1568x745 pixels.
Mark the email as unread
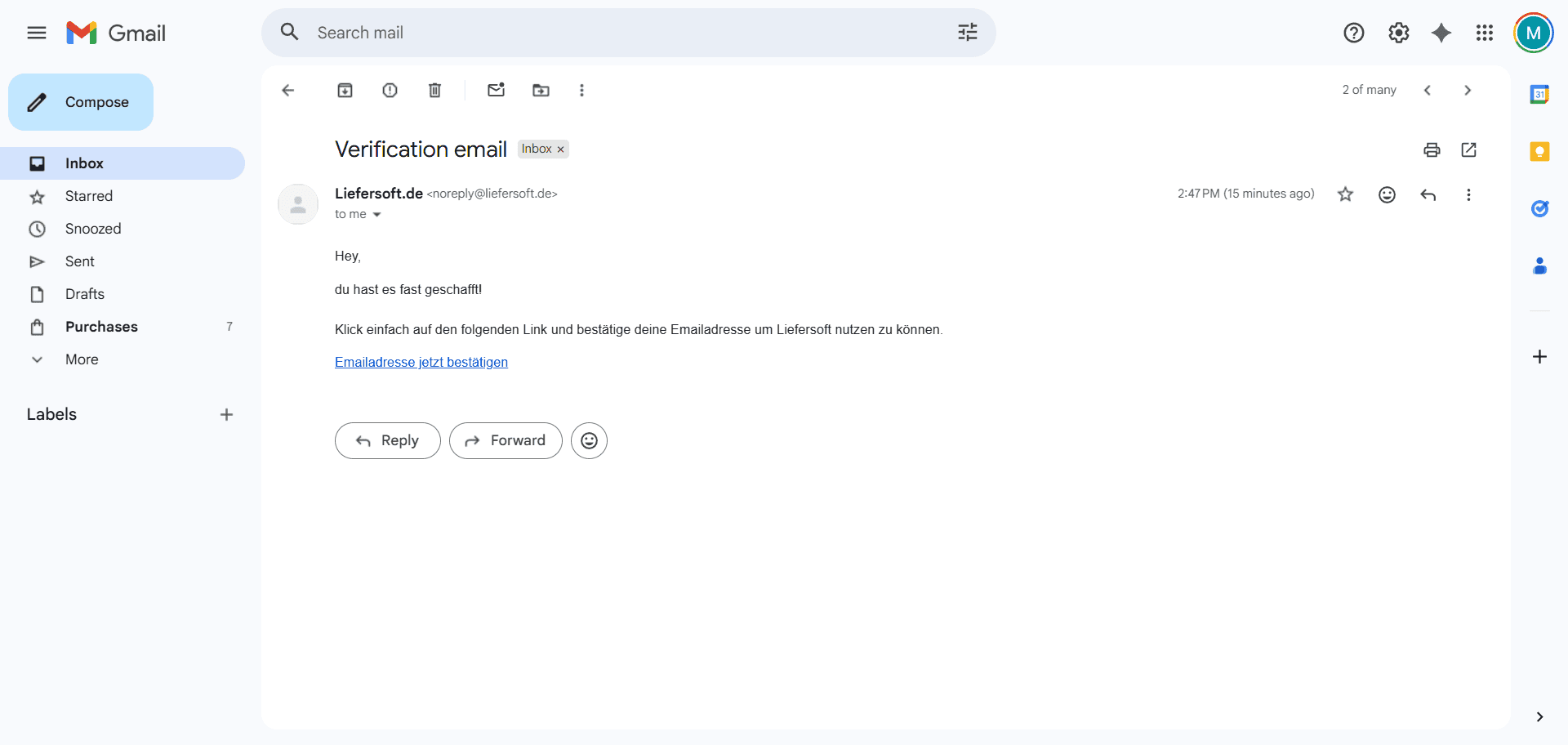(x=496, y=91)
